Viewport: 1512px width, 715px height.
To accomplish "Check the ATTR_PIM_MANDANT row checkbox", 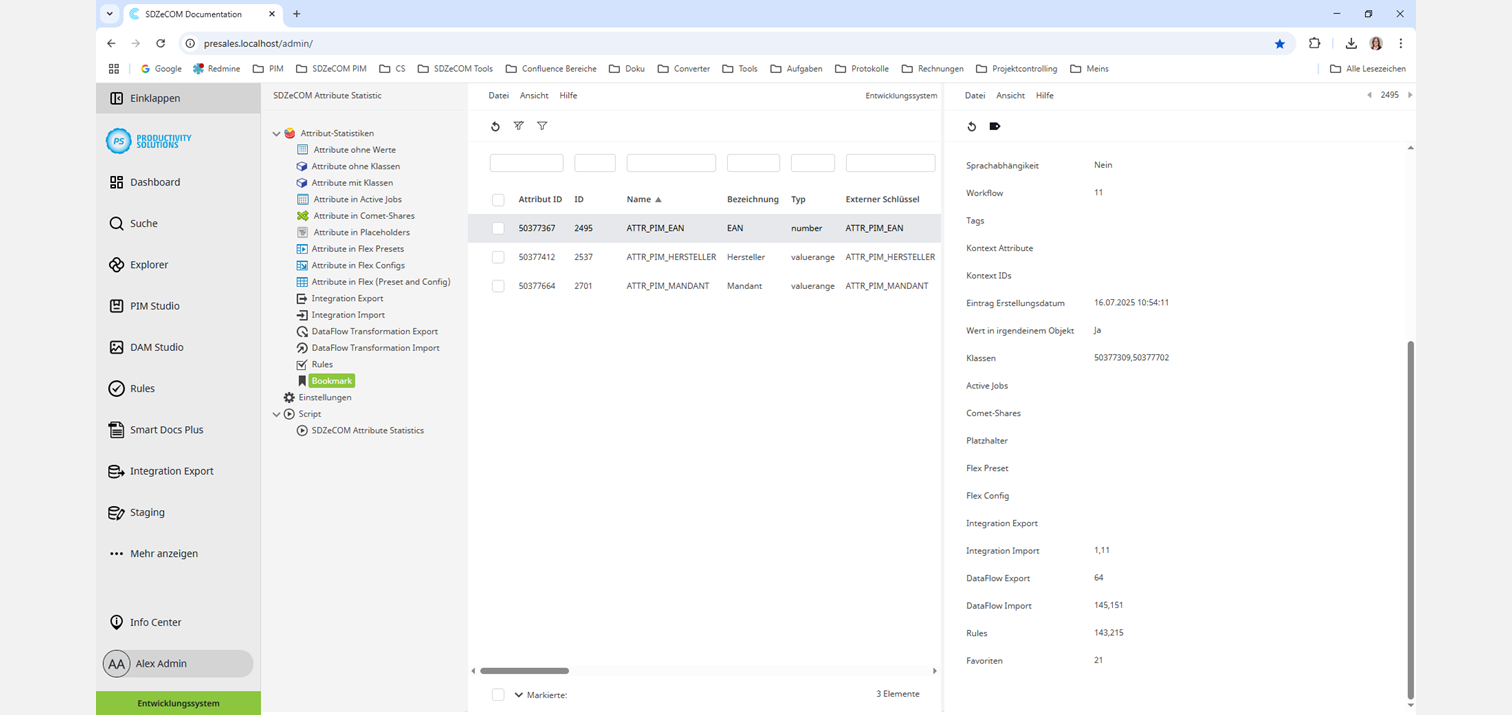I will point(498,286).
